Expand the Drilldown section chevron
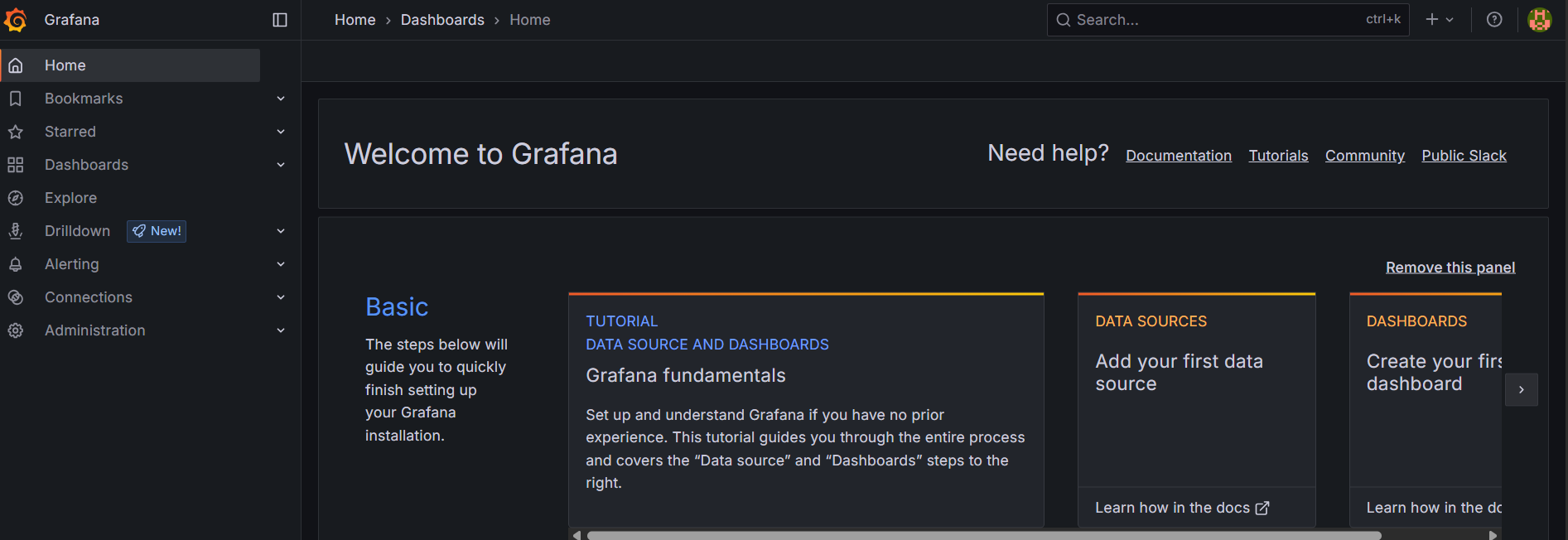 click(281, 231)
